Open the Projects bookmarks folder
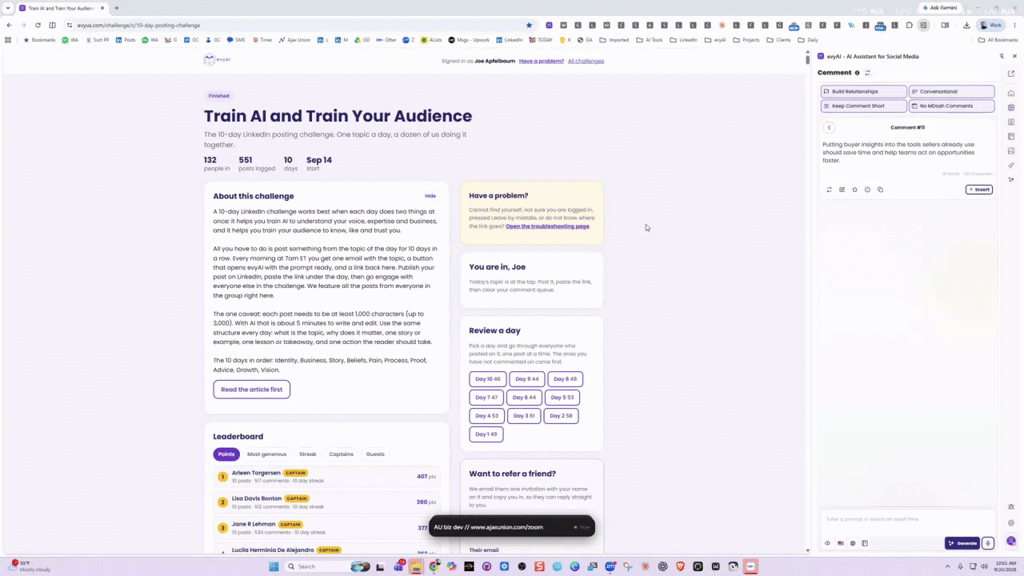Viewport: 1024px width, 576px height. click(746, 40)
